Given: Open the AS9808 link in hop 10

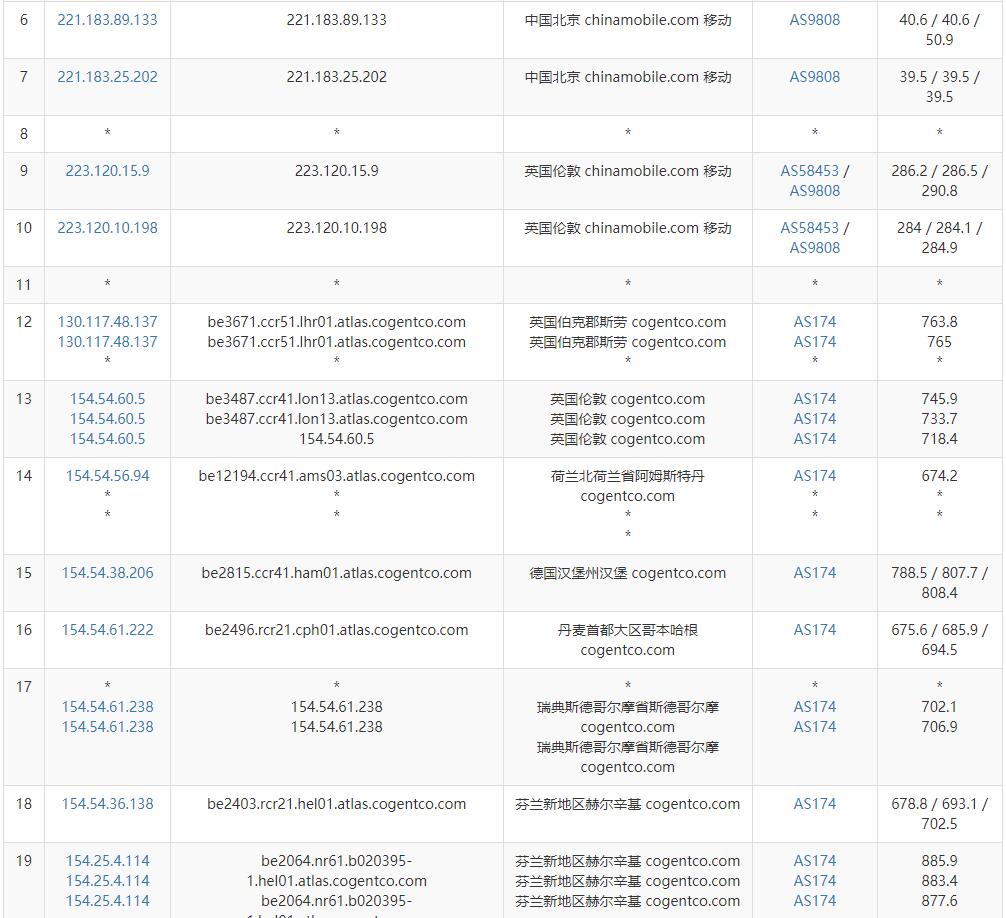Looking at the screenshot, I should click(814, 248).
